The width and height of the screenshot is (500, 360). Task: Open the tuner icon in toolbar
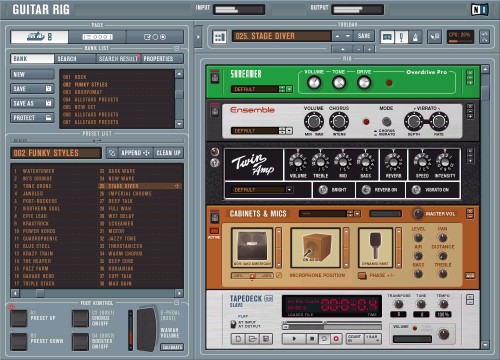(x=401, y=37)
